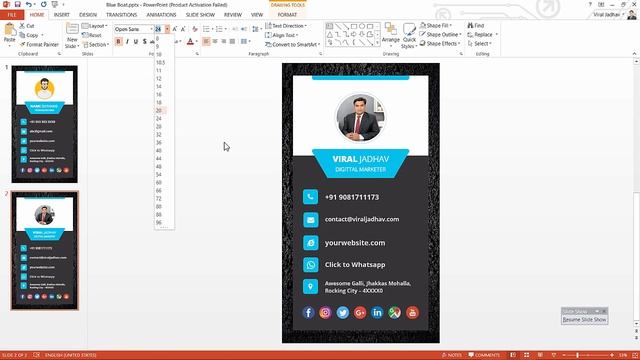Image resolution: width=640 pixels, height=360 pixels.
Task: Toggle the Notes pane in status bar
Action: [451, 355]
